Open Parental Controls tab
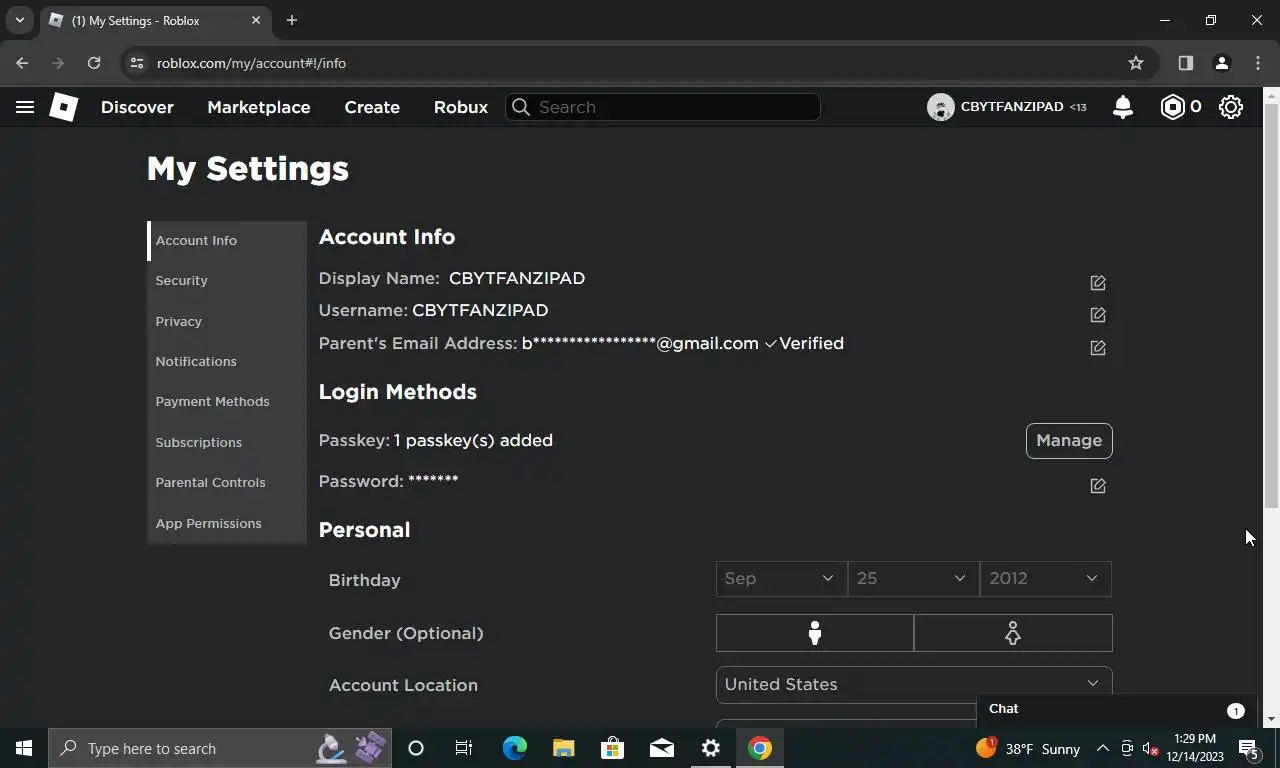Screen dimensions: 1280x768 [227, 482]
